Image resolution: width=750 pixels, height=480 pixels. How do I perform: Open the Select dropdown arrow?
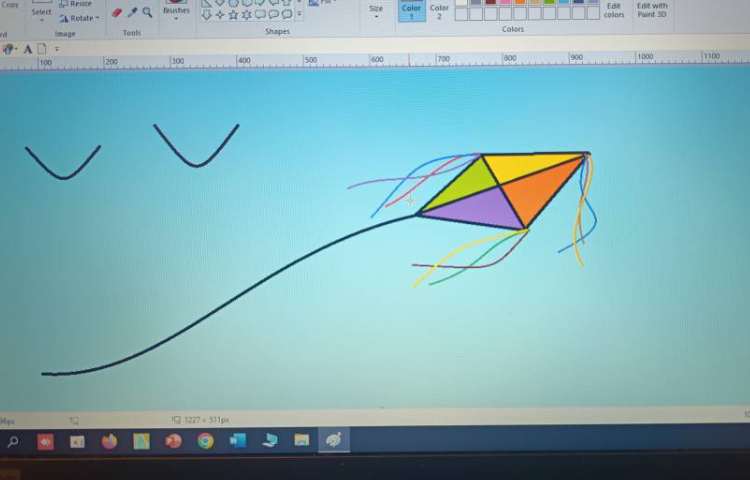tap(41, 21)
